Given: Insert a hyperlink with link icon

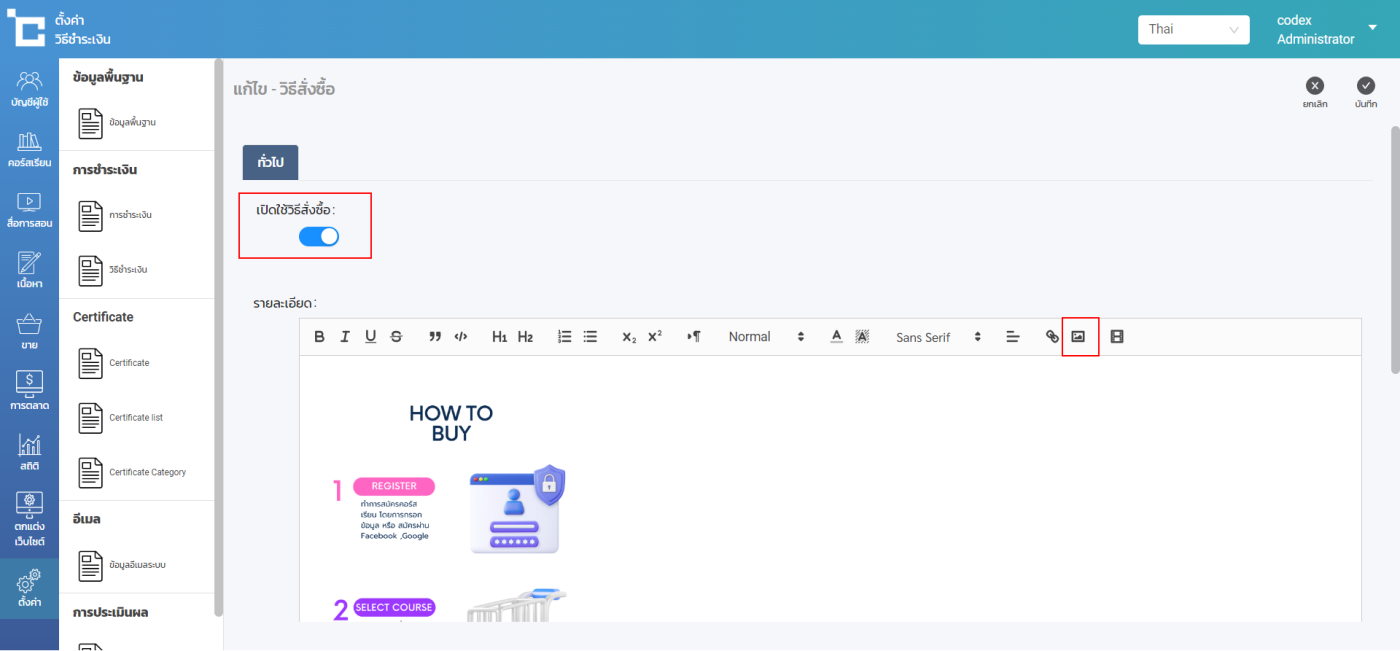Looking at the screenshot, I should click(1052, 337).
